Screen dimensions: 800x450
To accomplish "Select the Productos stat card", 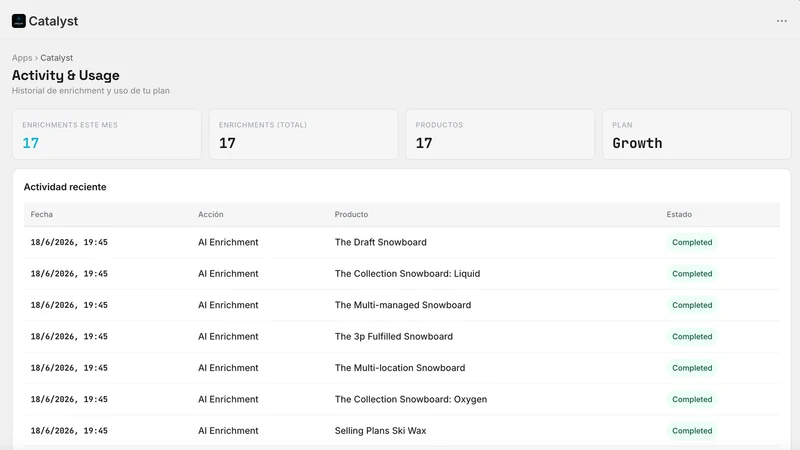I will point(500,134).
